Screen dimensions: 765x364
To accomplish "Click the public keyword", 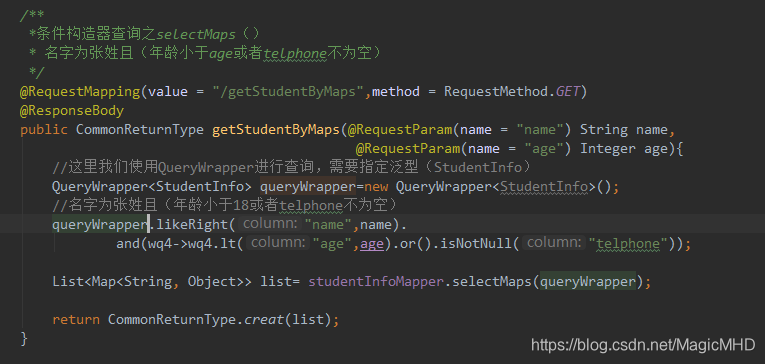I will (44, 130).
